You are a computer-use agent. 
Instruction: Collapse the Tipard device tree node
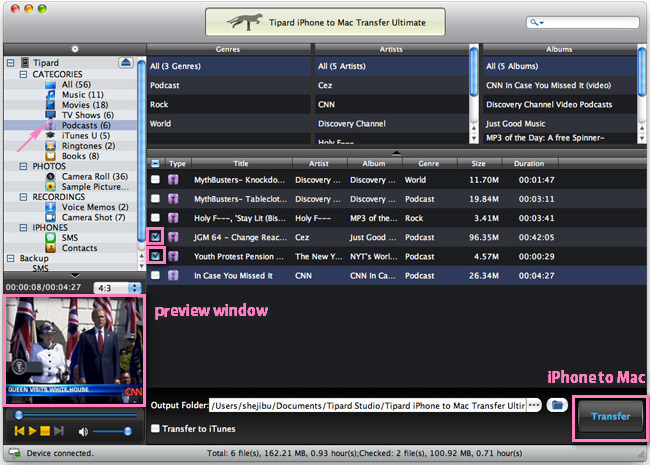pos(11,63)
